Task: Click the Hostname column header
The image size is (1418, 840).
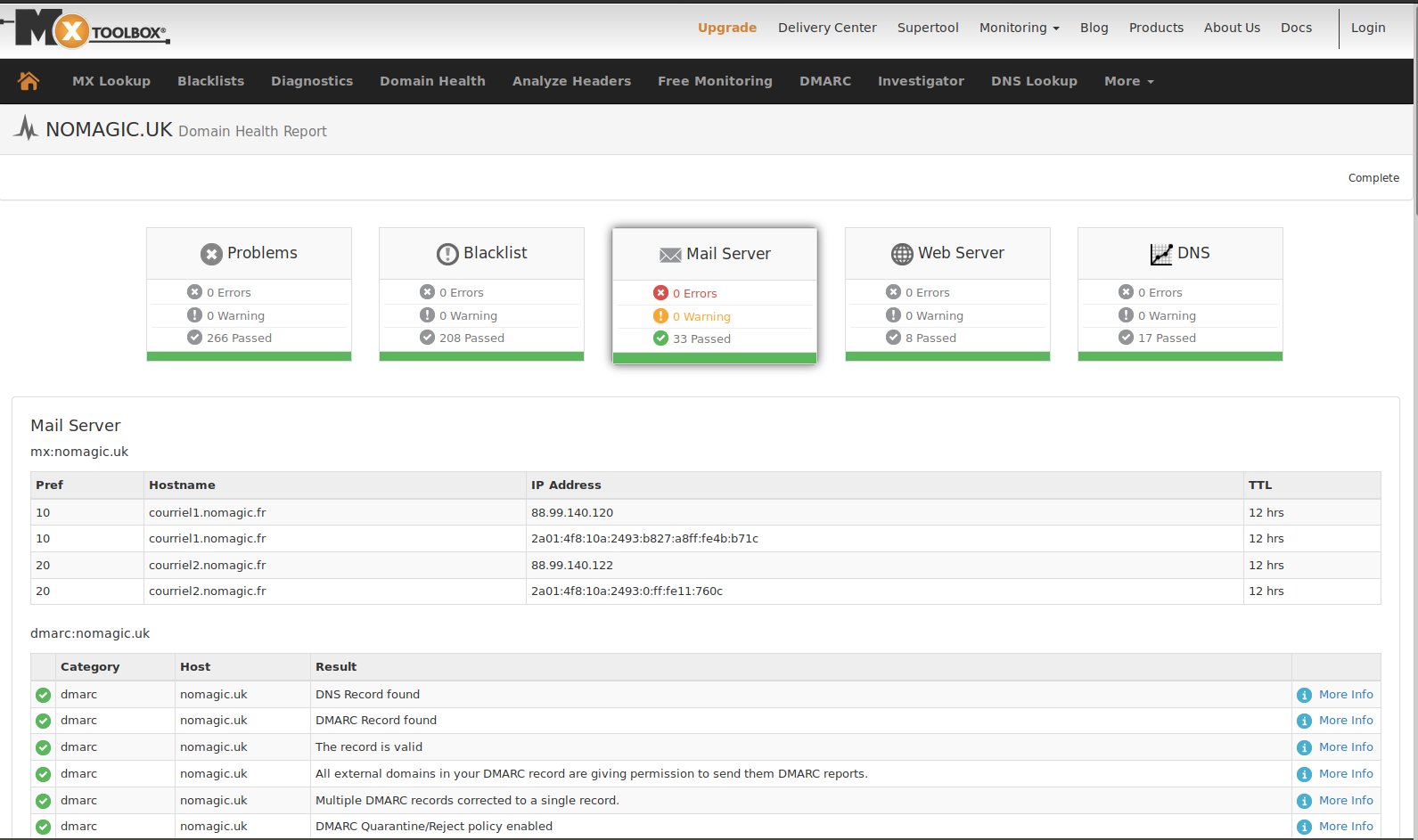Action: click(x=182, y=485)
